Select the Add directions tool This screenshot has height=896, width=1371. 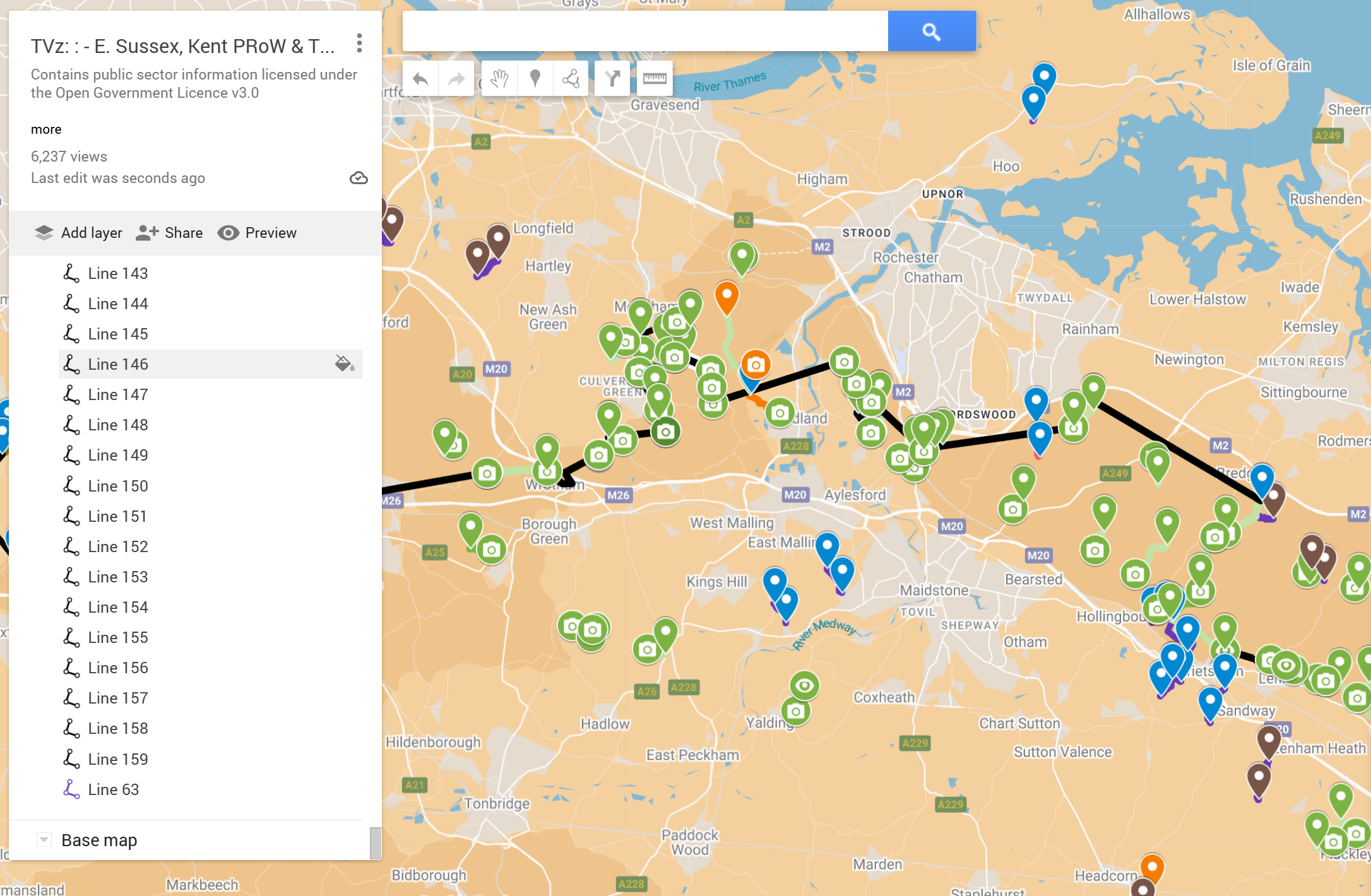pyautogui.click(x=612, y=79)
